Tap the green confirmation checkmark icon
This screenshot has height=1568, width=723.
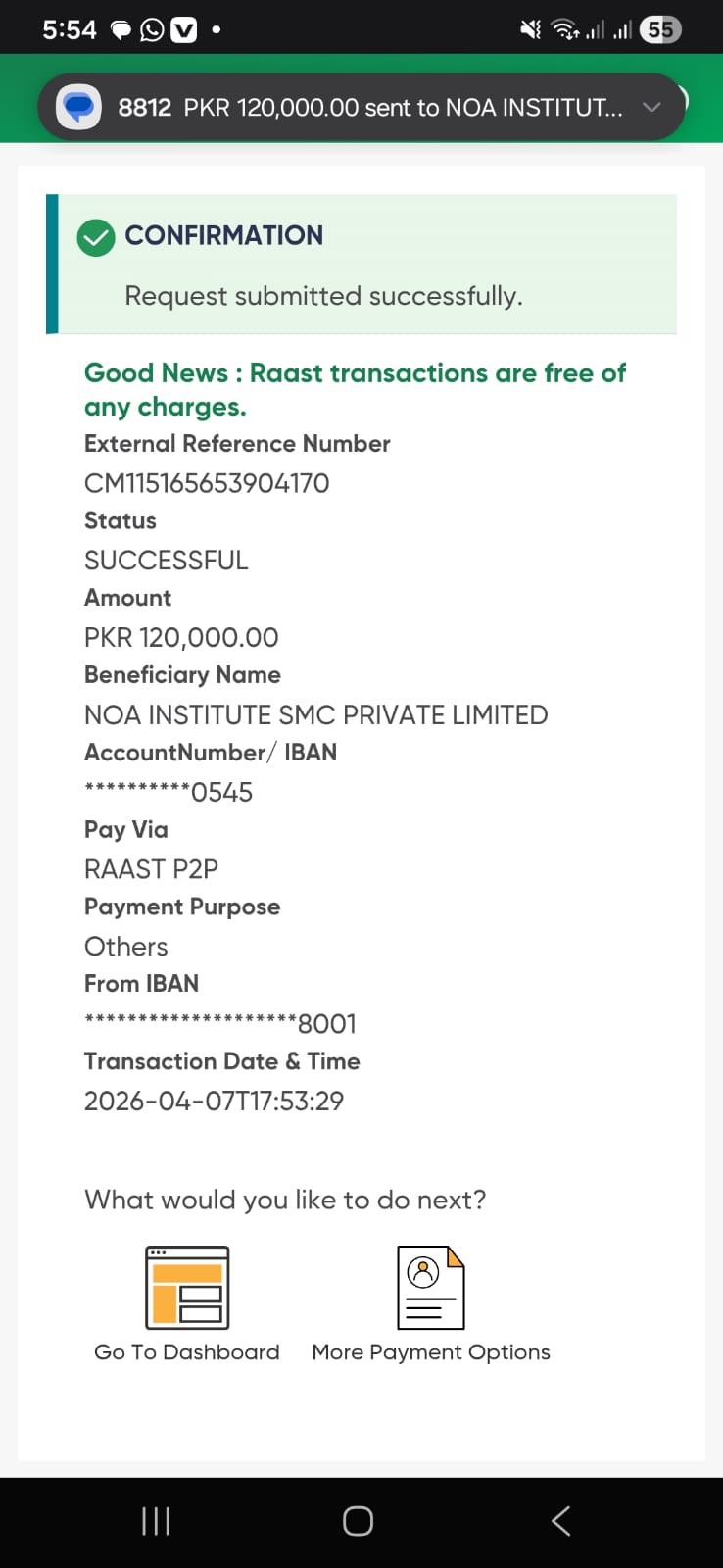(96, 237)
